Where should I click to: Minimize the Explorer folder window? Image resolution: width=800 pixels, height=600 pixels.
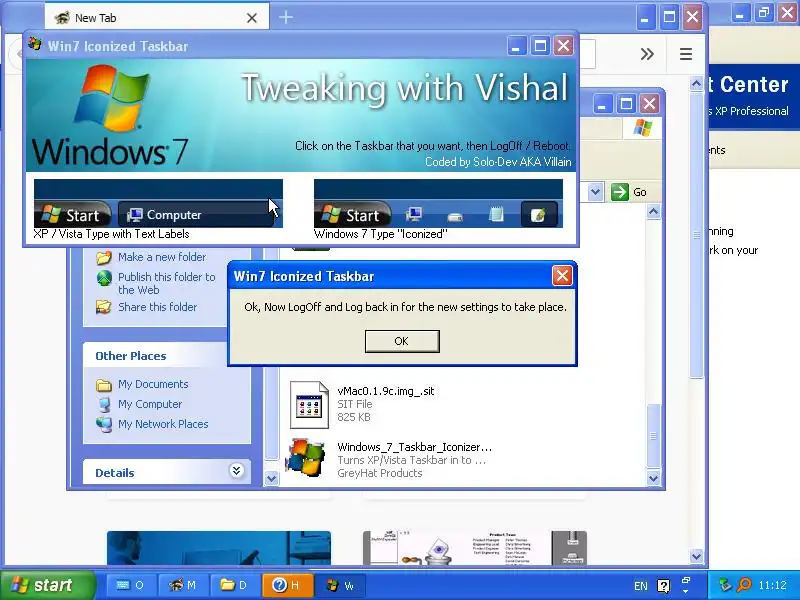[602, 104]
